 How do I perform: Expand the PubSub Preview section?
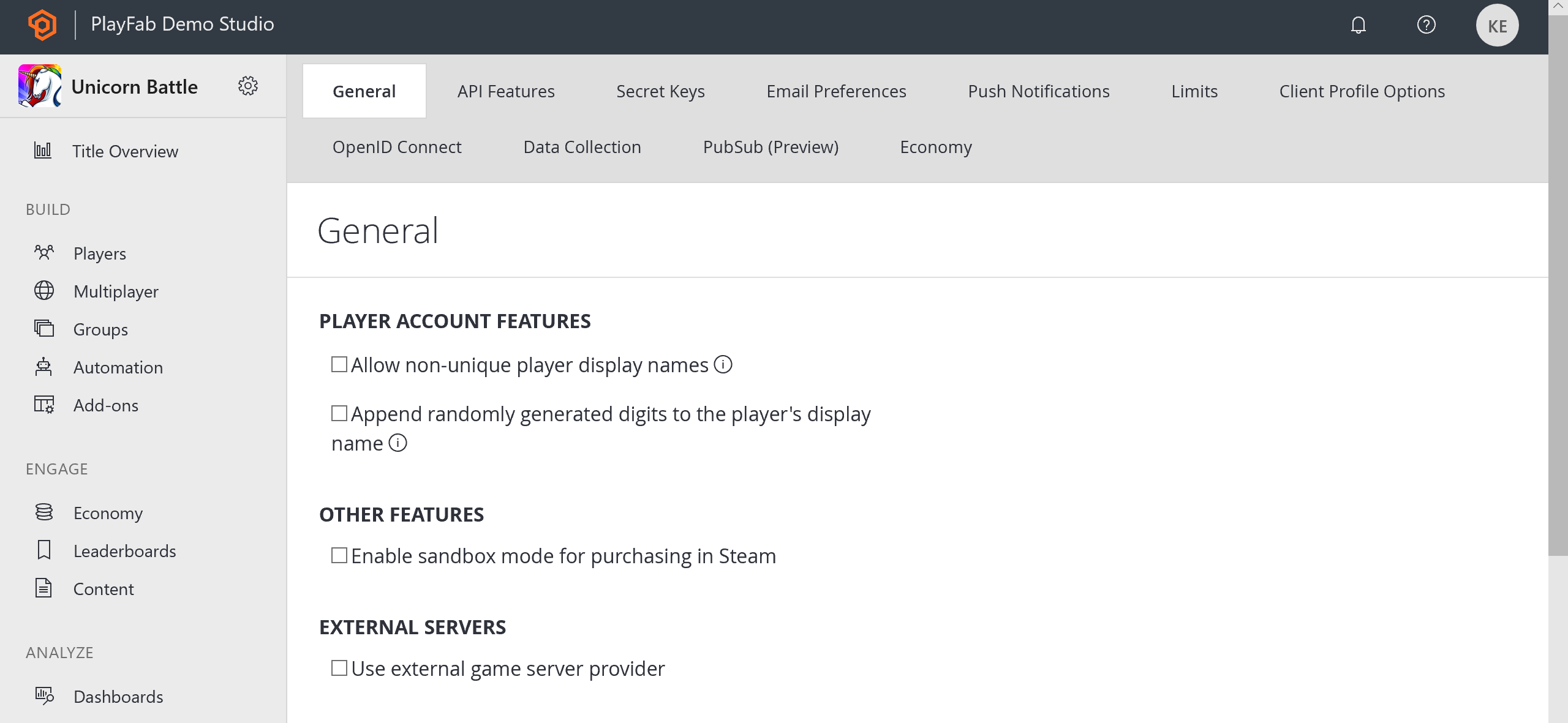tap(771, 147)
